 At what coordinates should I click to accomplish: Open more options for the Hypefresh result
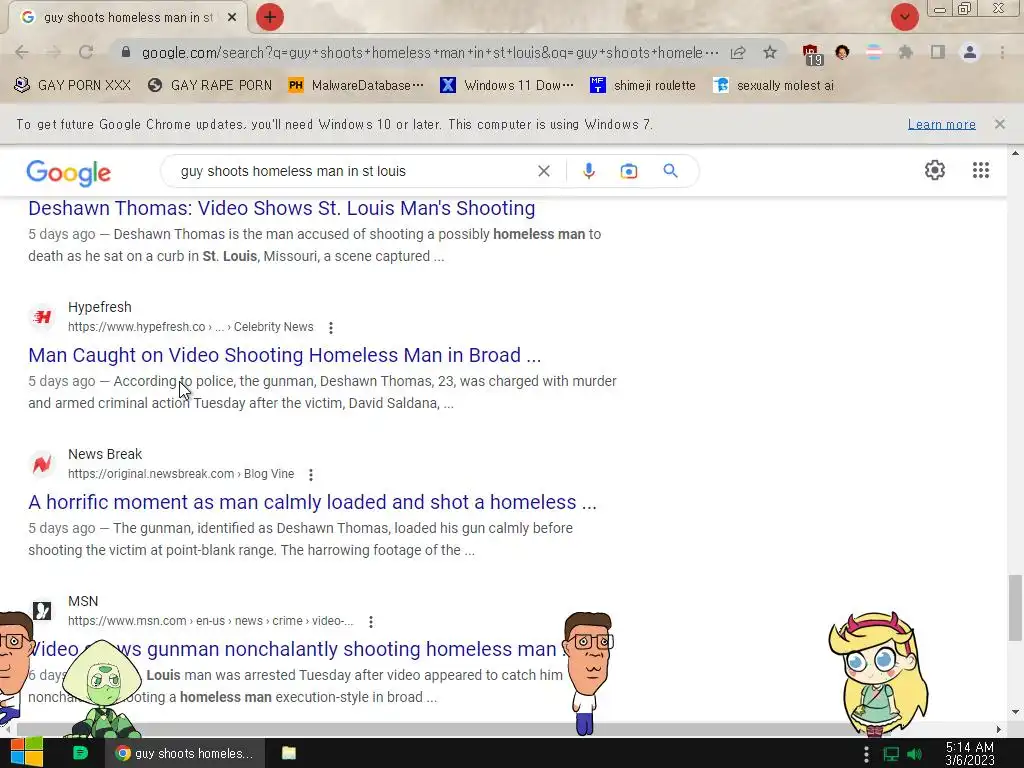point(331,328)
